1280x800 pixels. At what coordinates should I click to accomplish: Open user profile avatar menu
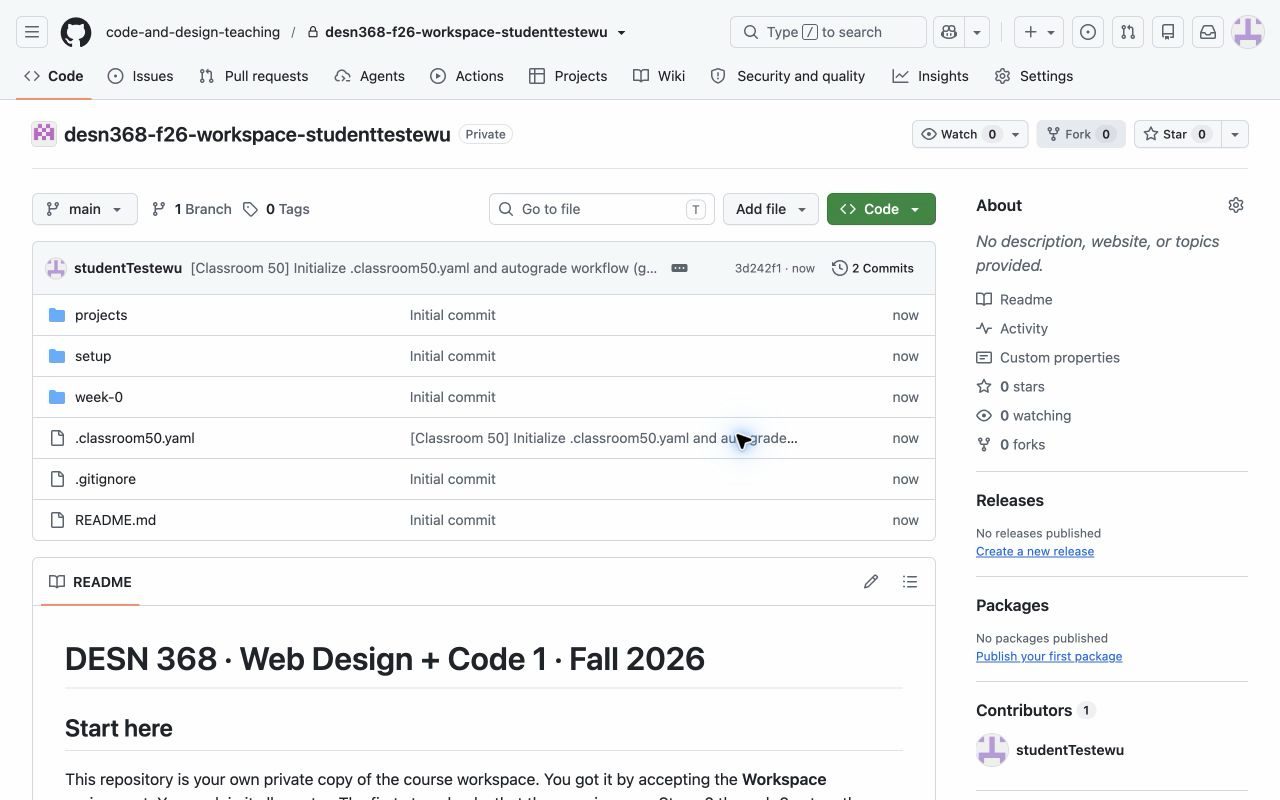tap(1248, 32)
